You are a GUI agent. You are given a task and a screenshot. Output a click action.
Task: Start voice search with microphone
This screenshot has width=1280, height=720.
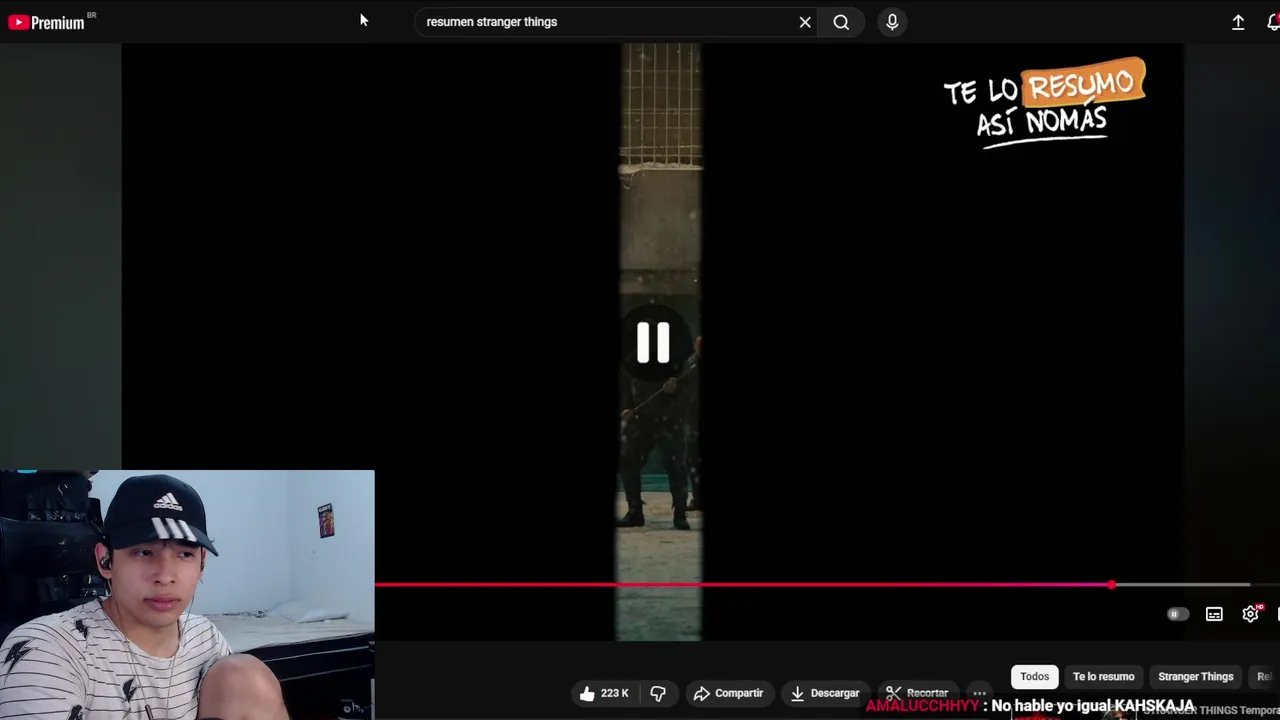[x=892, y=22]
